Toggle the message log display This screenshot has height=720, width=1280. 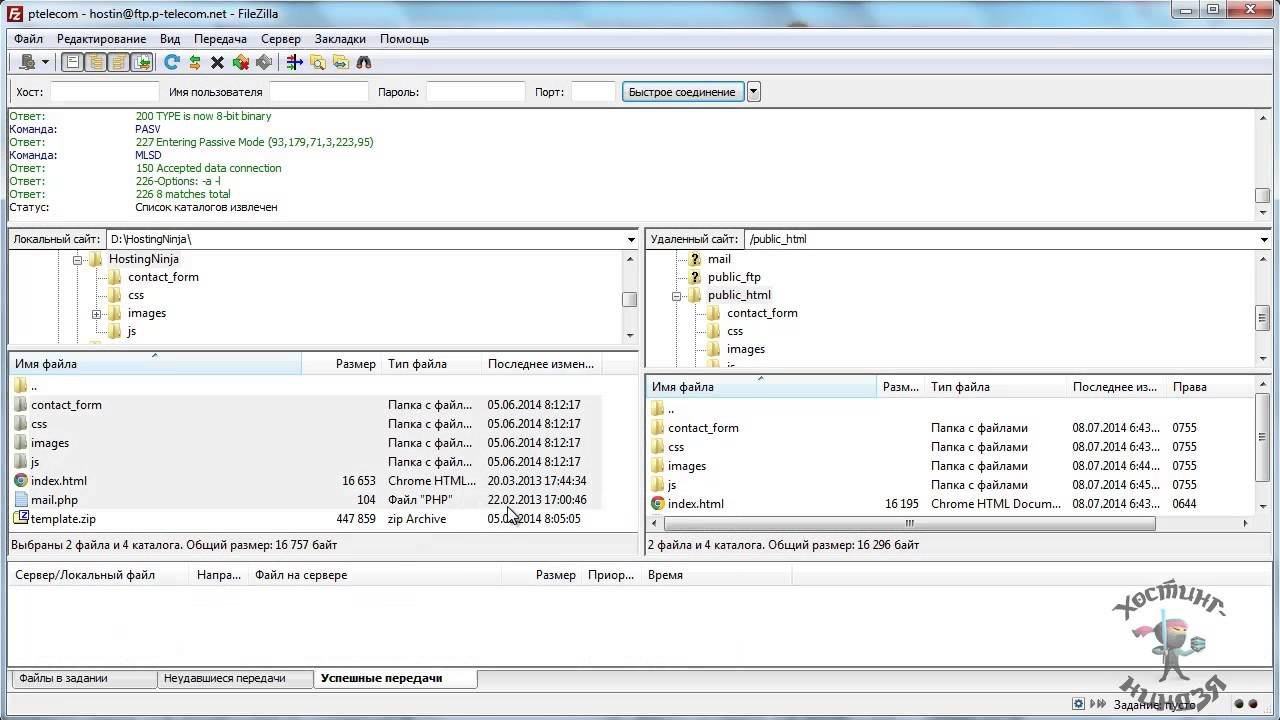[x=73, y=62]
